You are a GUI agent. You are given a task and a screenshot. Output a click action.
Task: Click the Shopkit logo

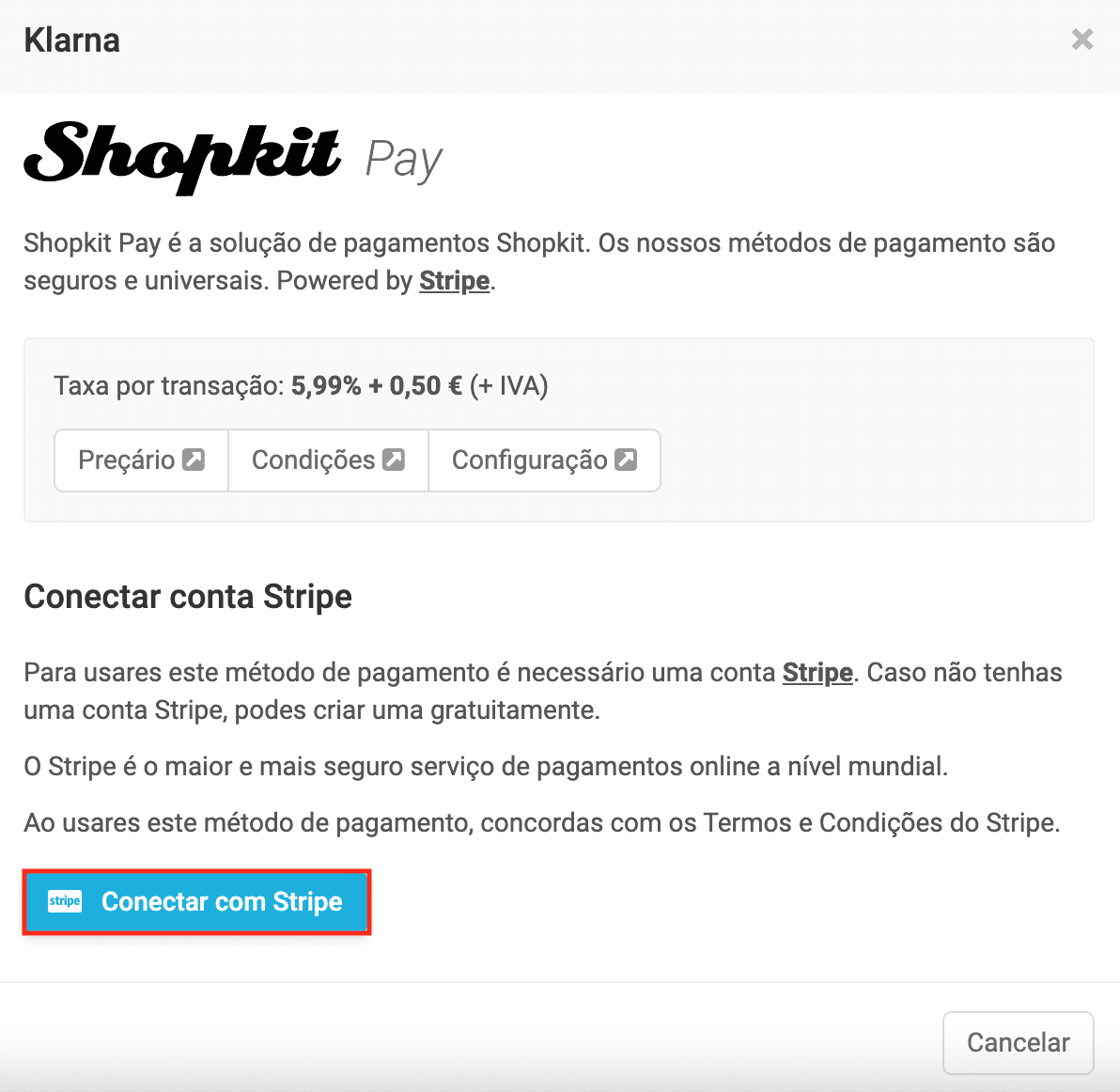point(182,156)
